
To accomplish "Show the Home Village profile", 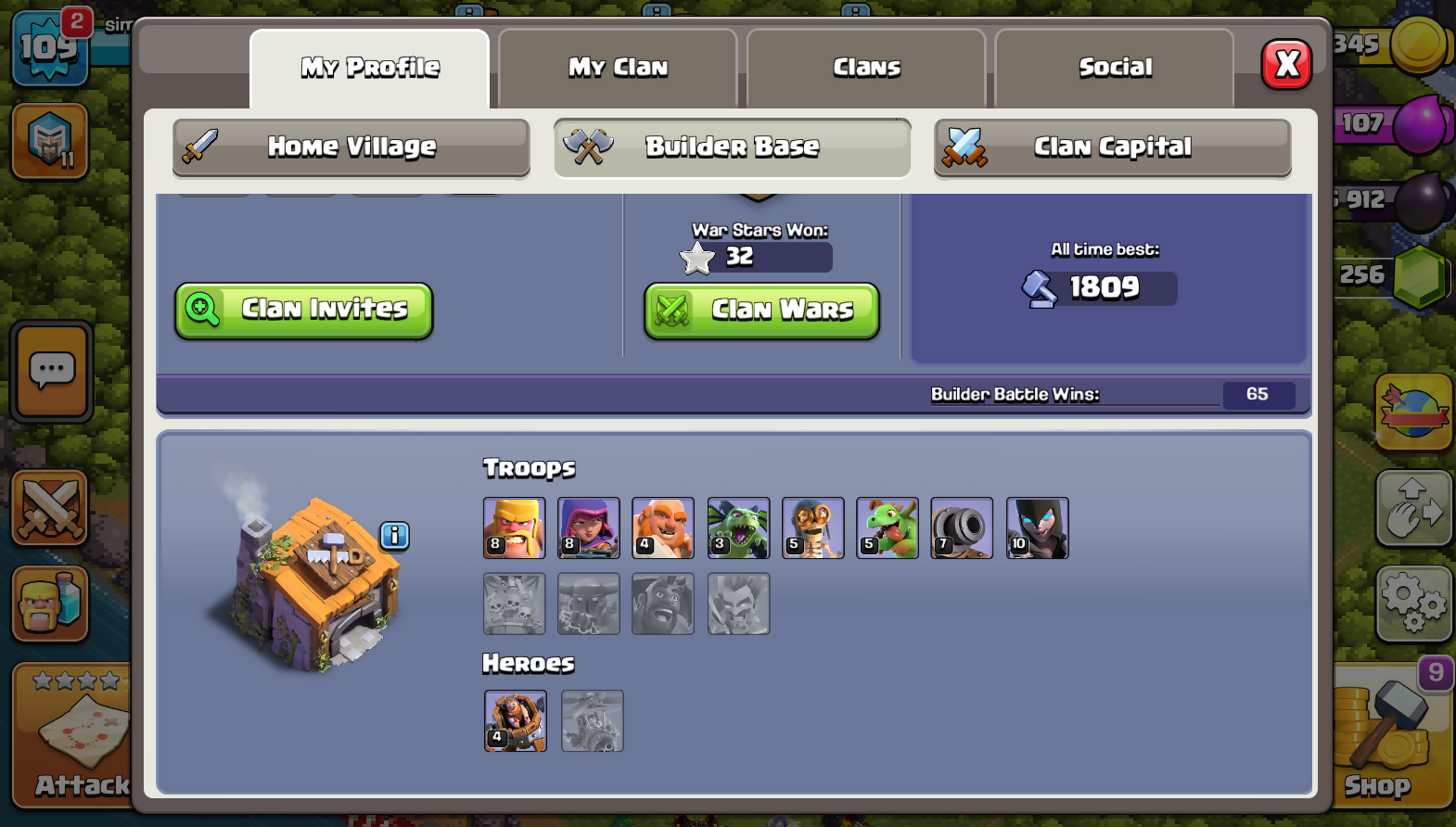I will (351, 147).
